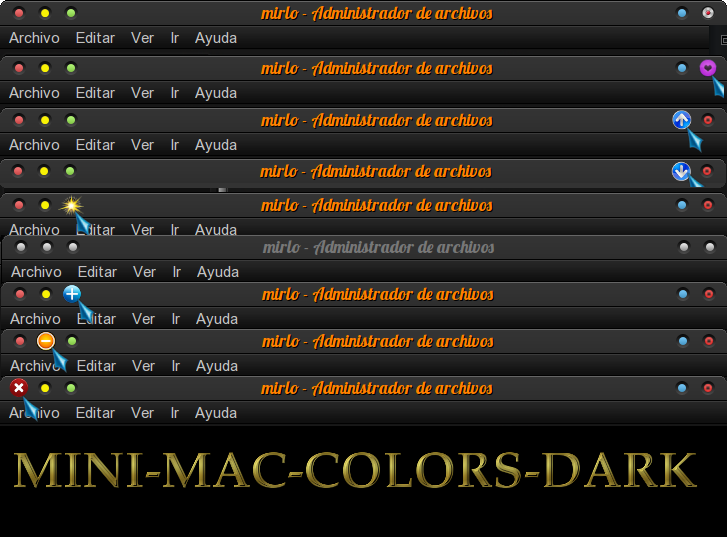Click the yellow dot next to blue plus button
The height and width of the screenshot is (537, 727).
[x=45, y=294]
